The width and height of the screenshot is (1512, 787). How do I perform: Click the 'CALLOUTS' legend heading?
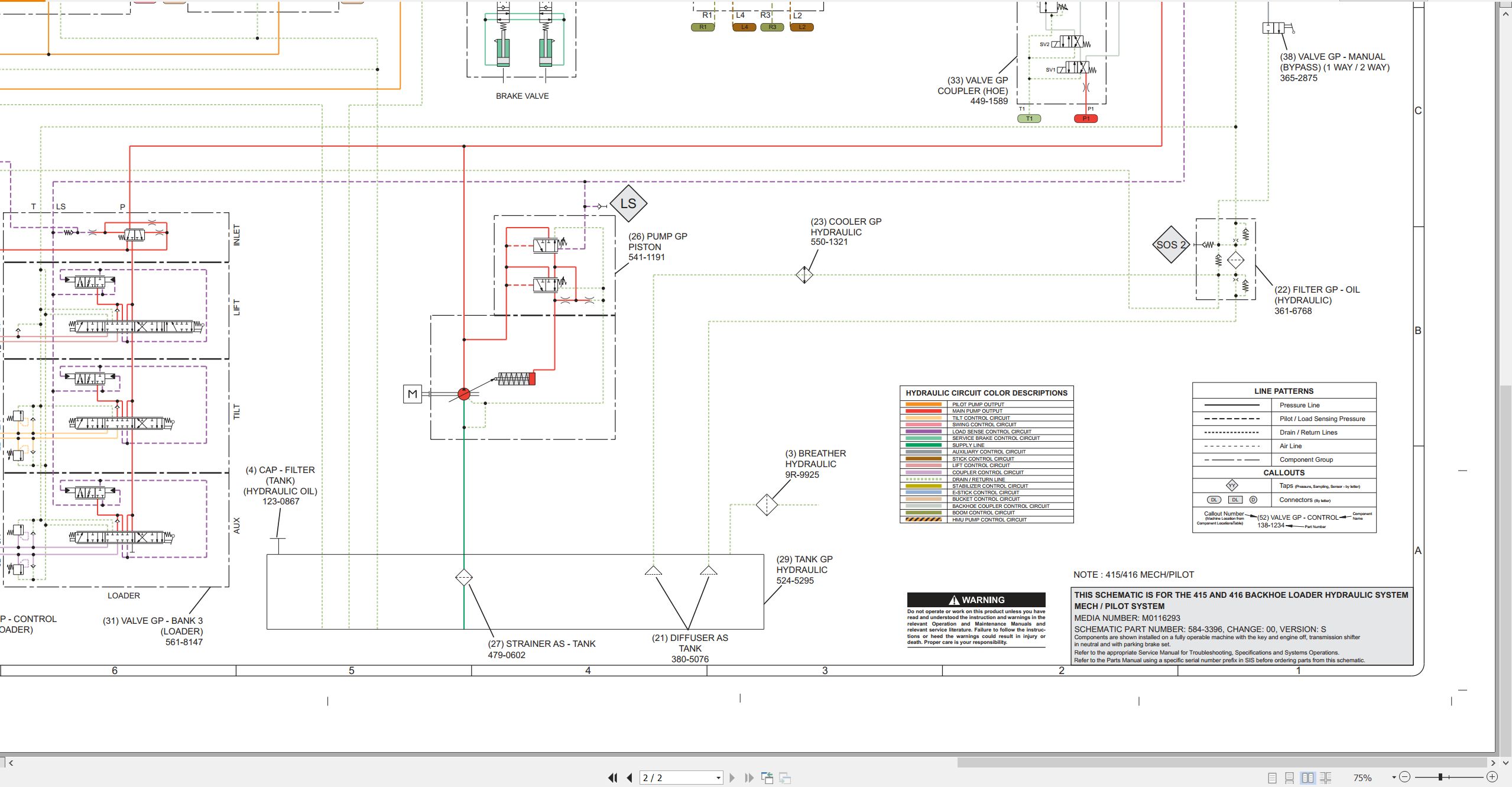[1284, 473]
